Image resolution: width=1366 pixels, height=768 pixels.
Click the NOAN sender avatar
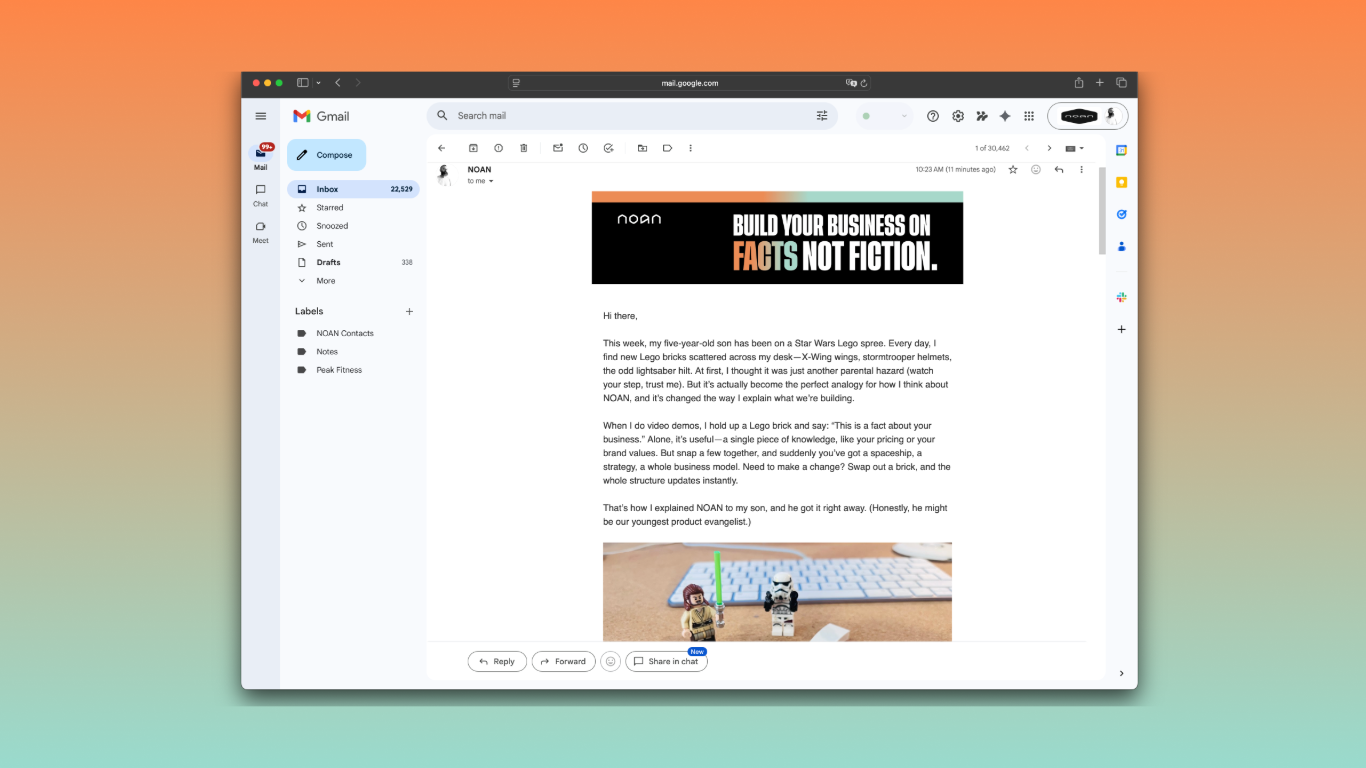coord(445,175)
